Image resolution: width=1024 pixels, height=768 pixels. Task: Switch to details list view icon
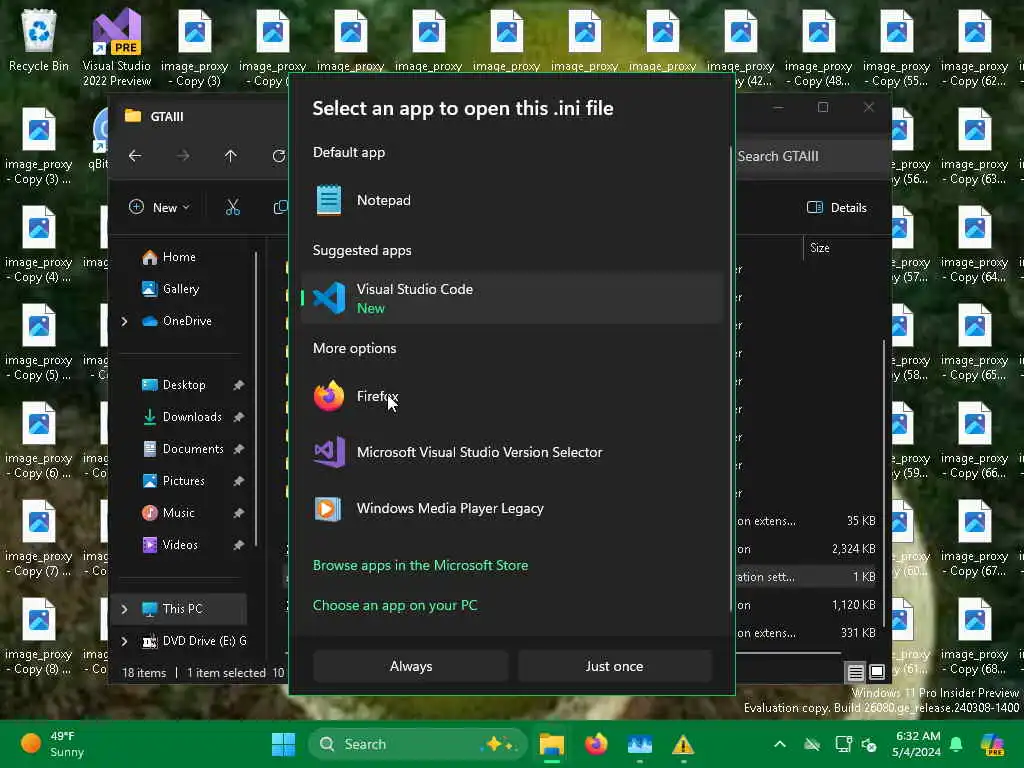coord(855,672)
